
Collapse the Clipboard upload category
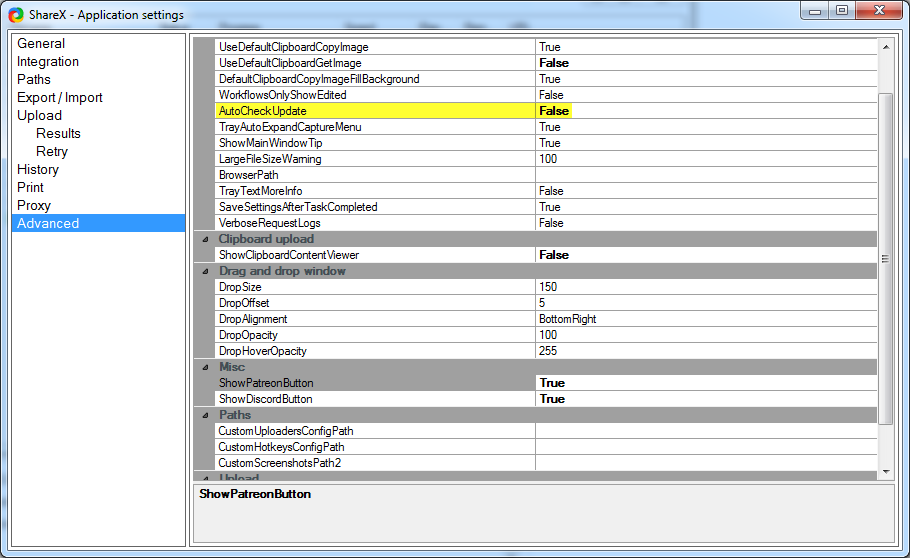pos(205,239)
